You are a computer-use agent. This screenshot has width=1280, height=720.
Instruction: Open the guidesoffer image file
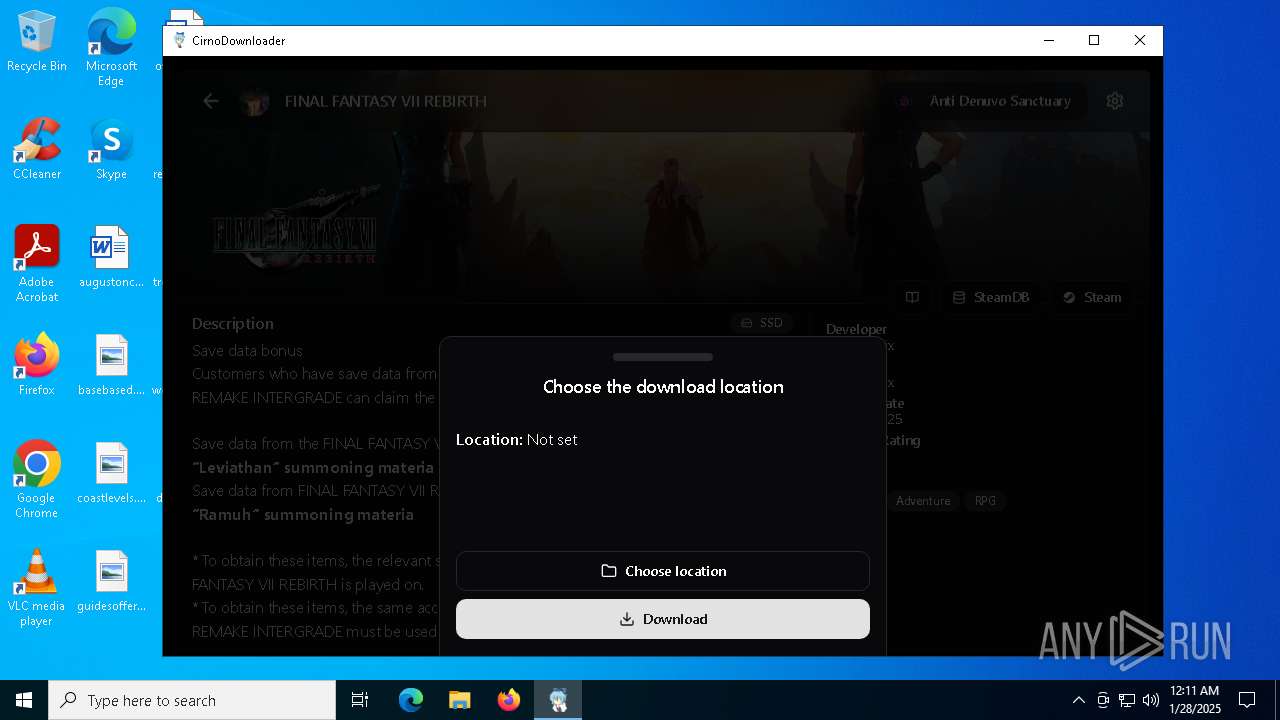(111, 582)
